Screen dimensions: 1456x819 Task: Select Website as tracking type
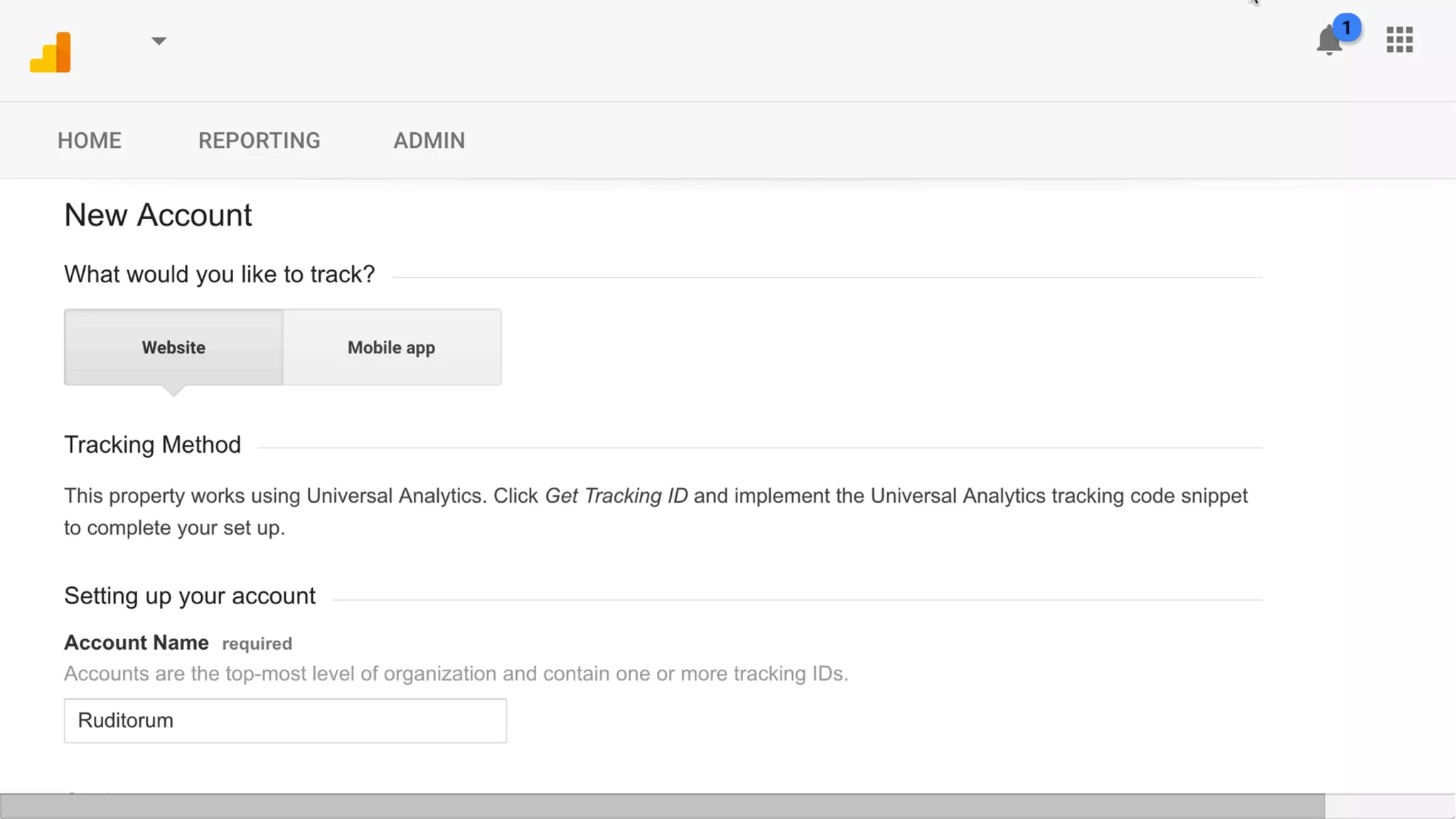pyautogui.click(x=173, y=348)
